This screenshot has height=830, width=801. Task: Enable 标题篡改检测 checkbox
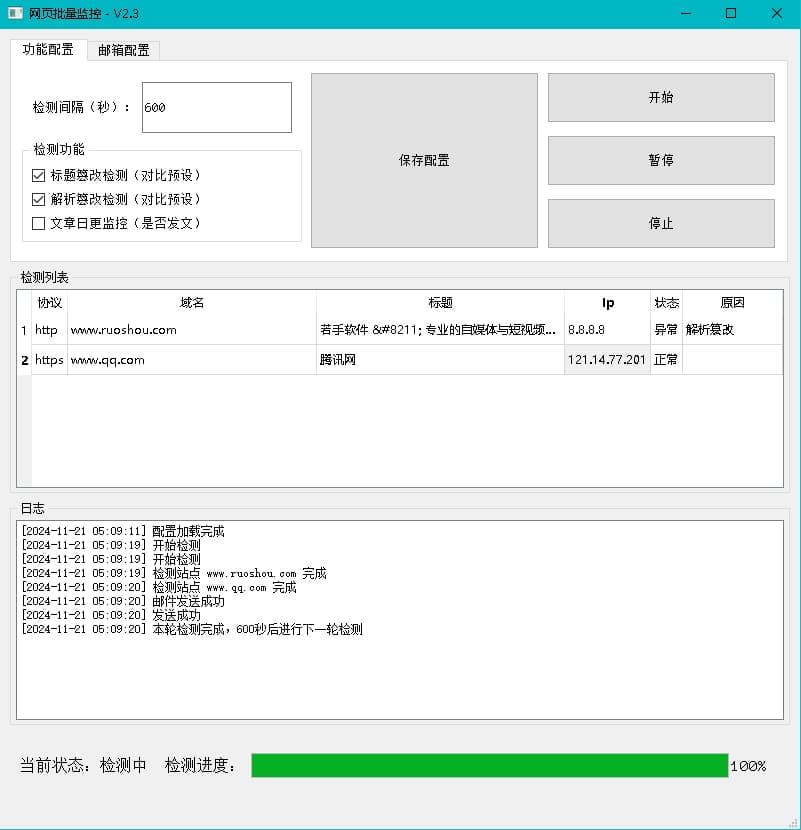tap(38, 174)
